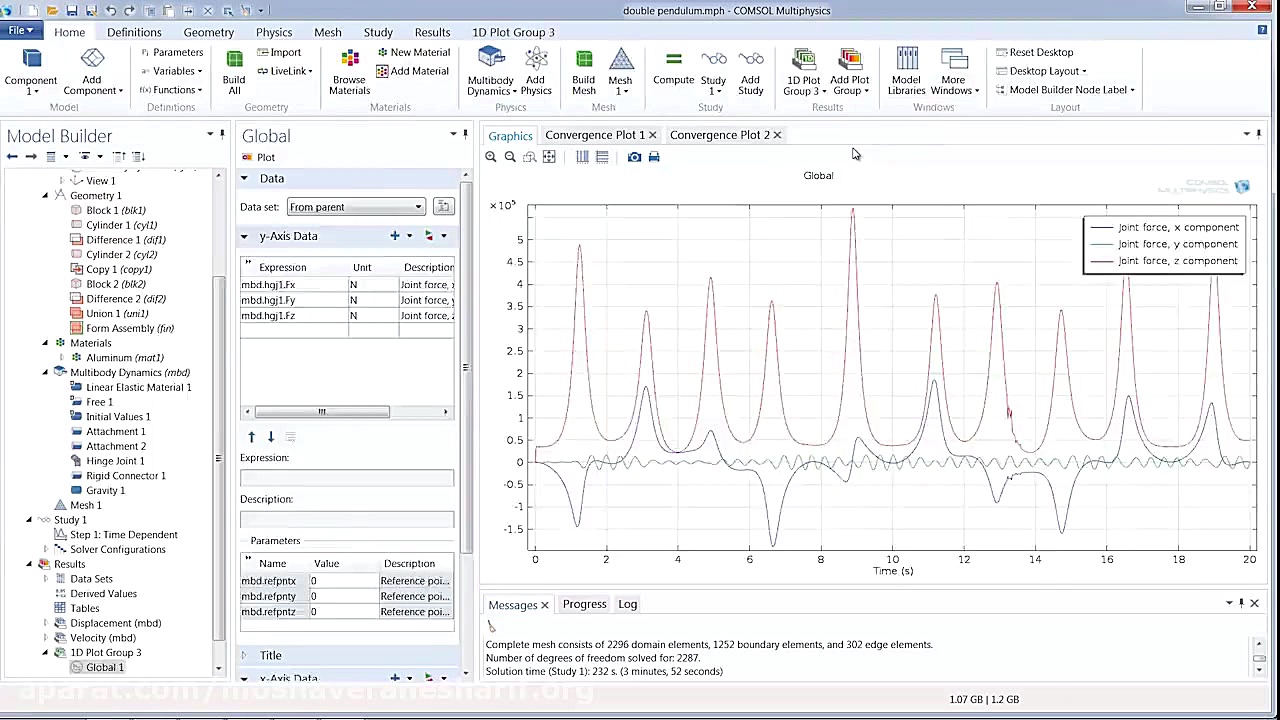Select the Browse Materials icon
1280x720 pixels.
point(349,70)
